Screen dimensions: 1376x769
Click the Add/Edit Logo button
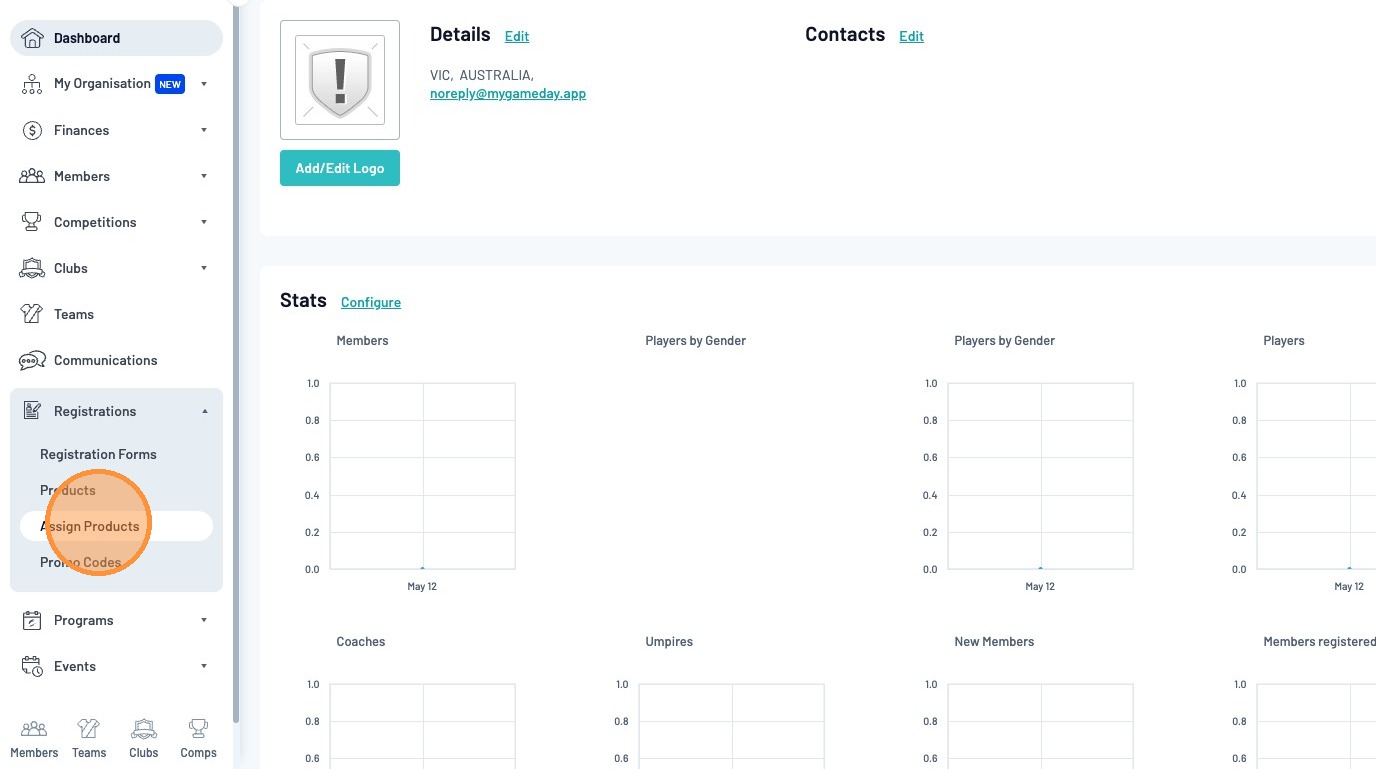[340, 168]
